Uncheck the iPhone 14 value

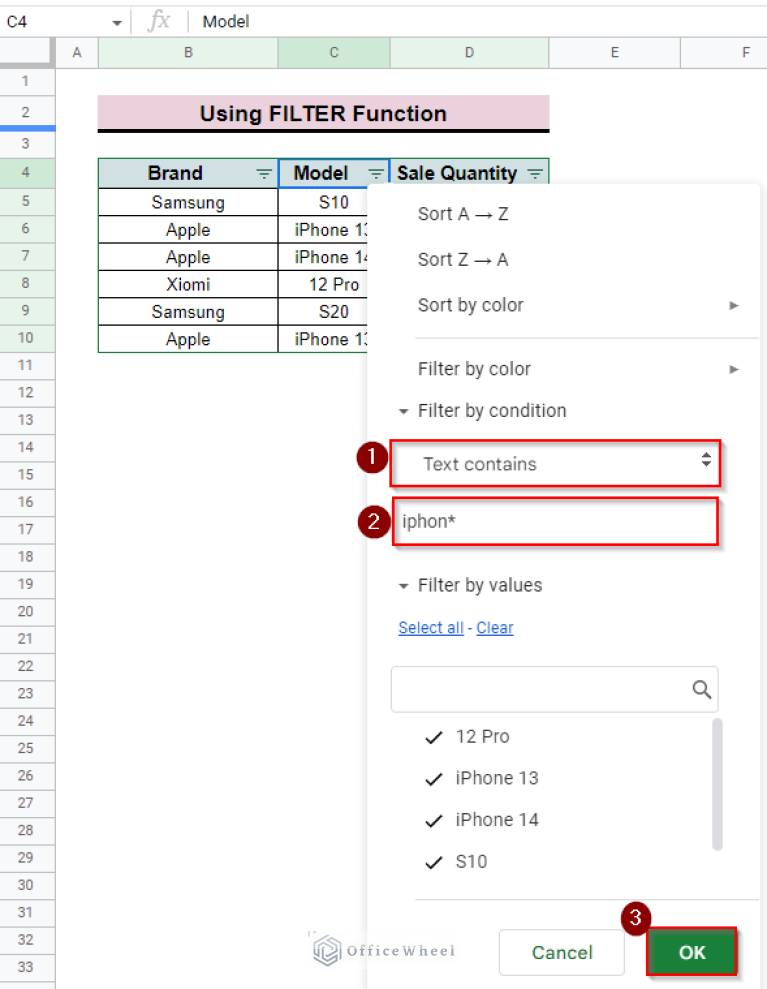click(x=433, y=820)
